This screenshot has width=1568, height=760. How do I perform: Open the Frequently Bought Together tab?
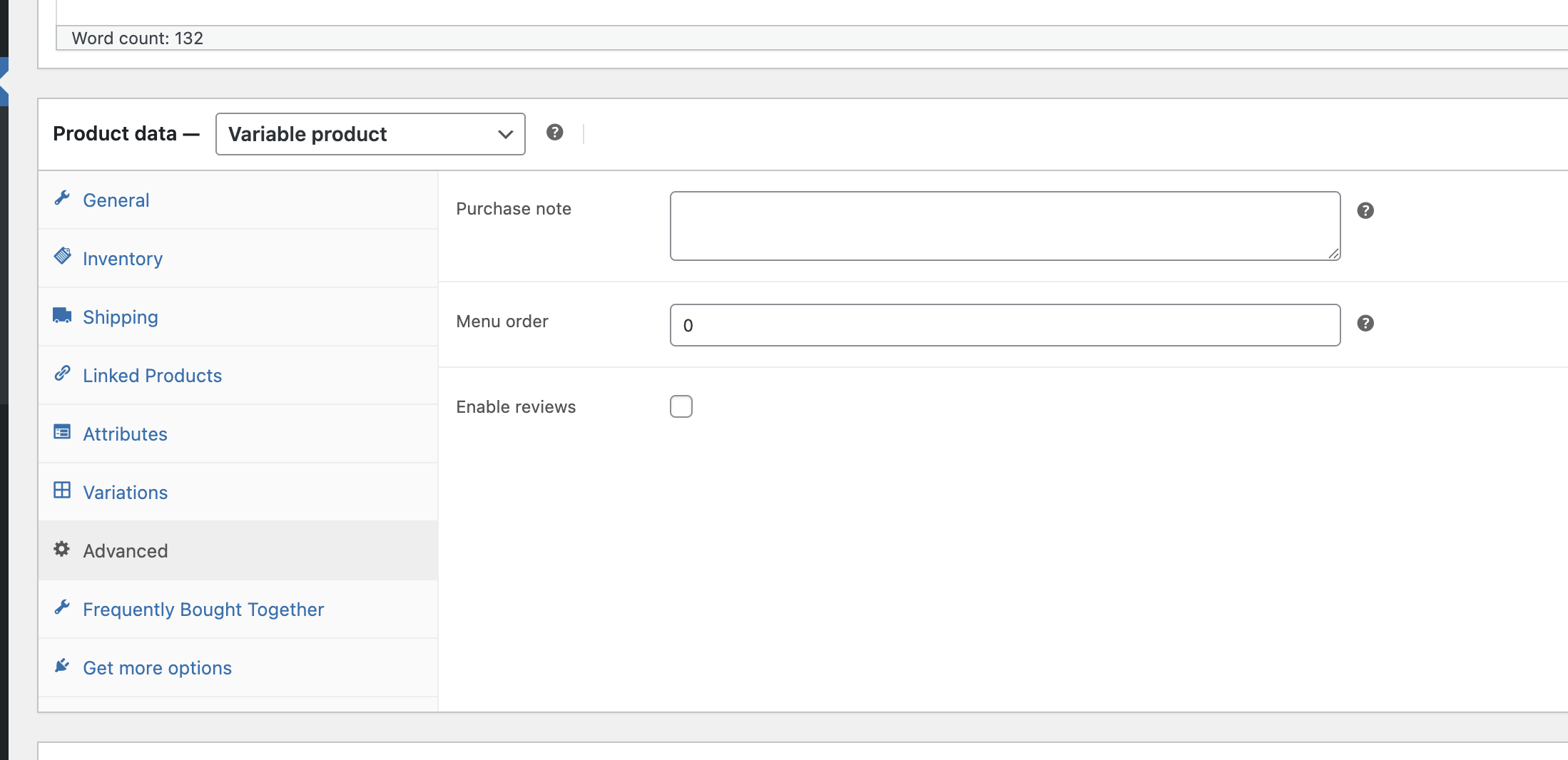click(203, 610)
